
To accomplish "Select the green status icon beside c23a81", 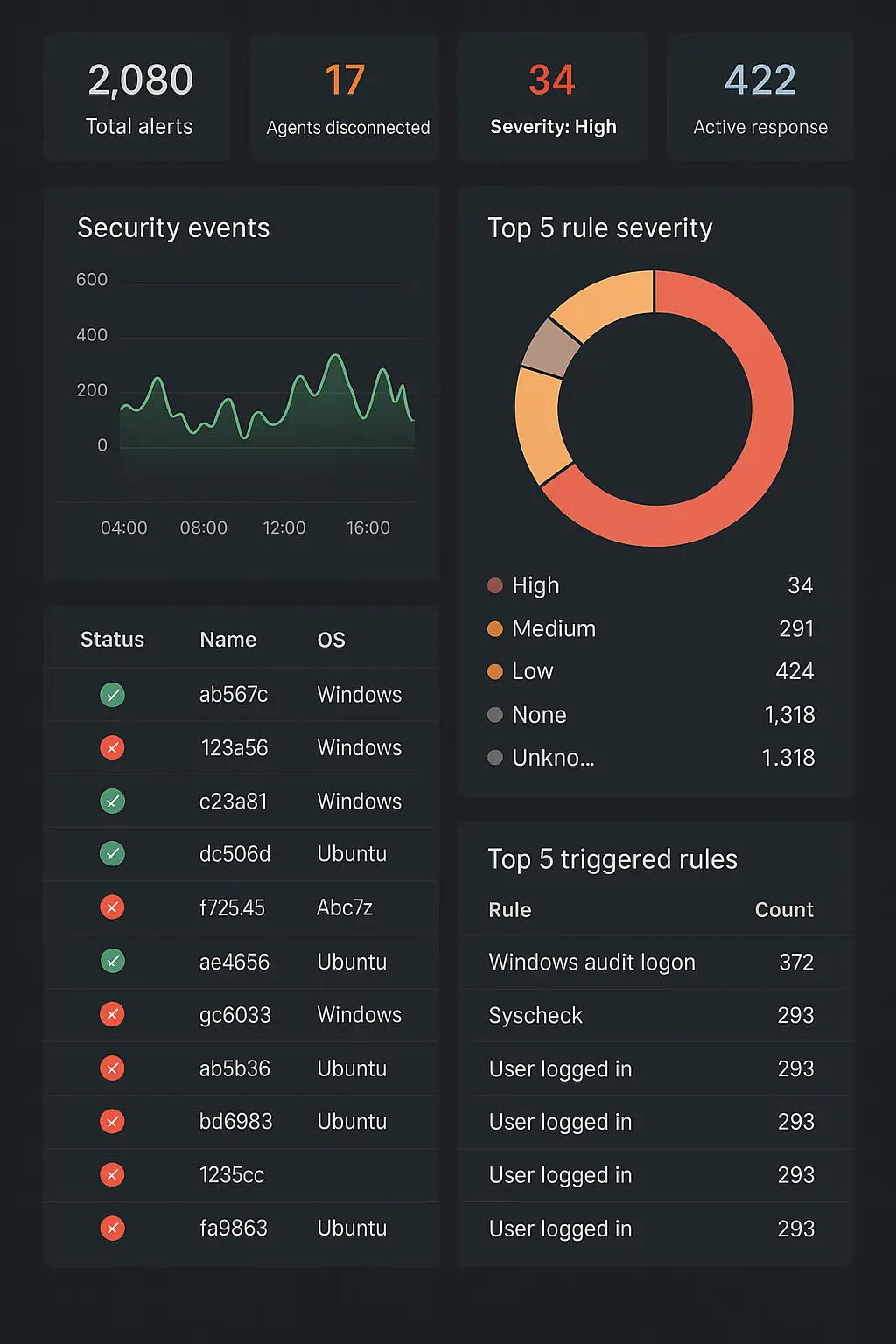I will 112,801.
